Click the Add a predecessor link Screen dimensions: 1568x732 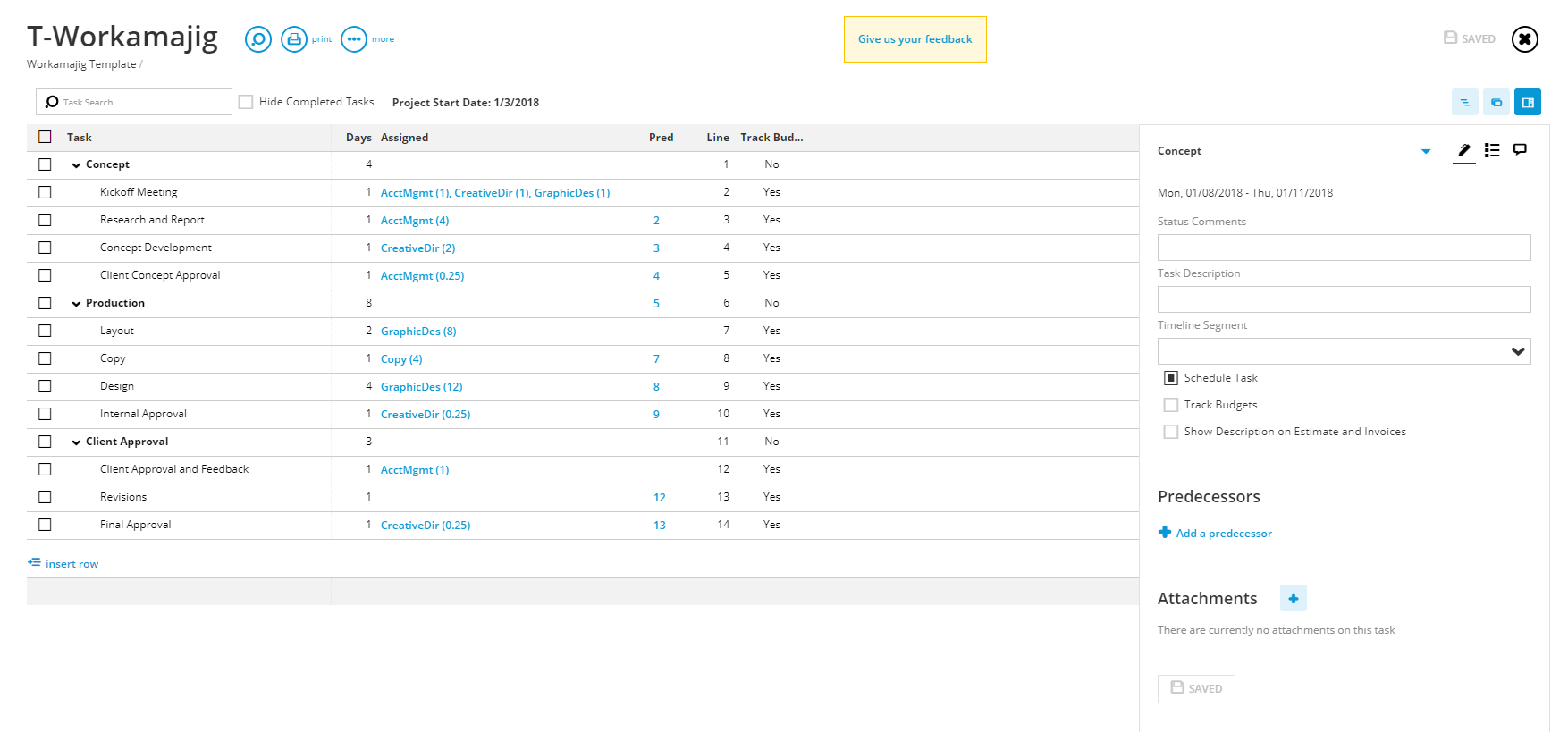tap(1224, 534)
